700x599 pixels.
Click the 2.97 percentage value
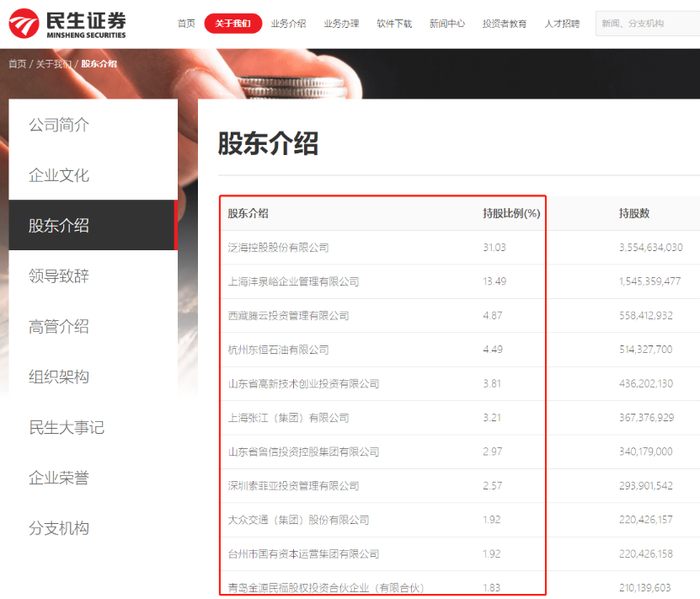[x=492, y=452]
